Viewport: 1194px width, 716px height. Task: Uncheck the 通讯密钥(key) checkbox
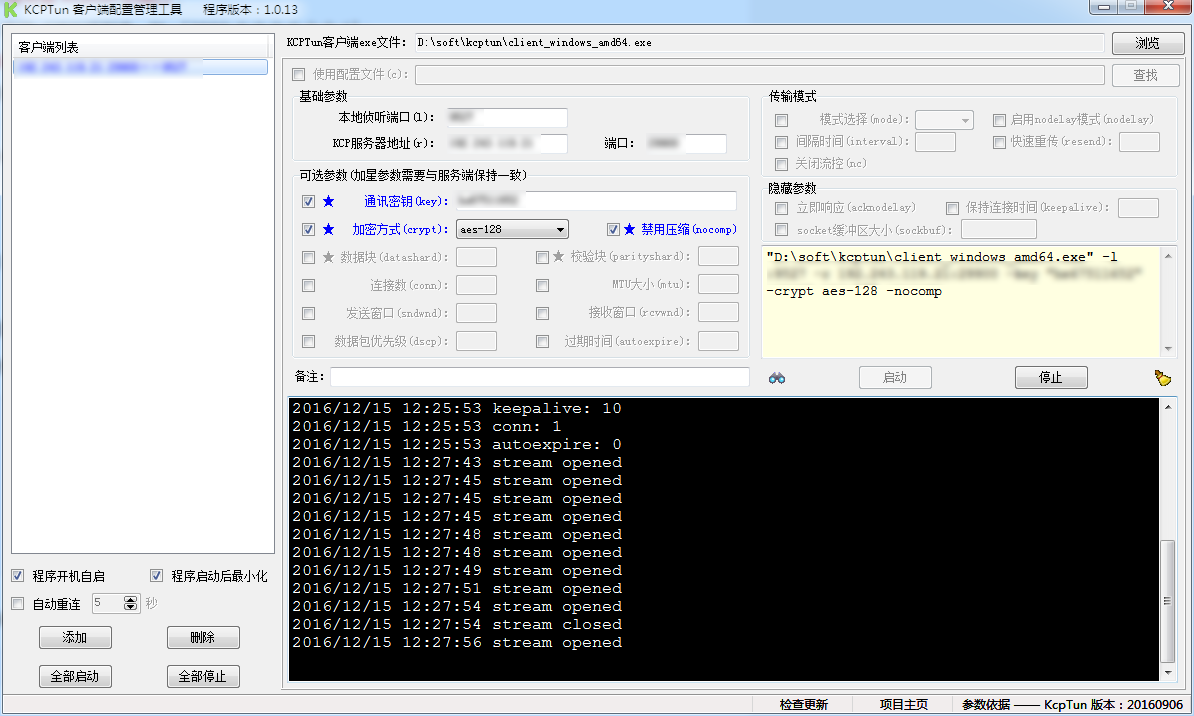[x=308, y=202]
